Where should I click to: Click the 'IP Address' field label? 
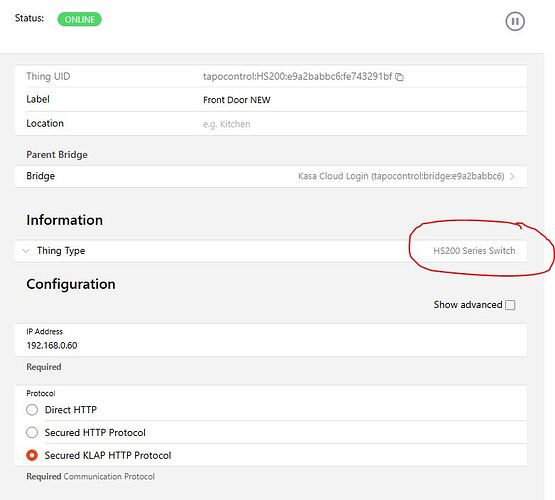pyautogui.click(x=44, y=332)
